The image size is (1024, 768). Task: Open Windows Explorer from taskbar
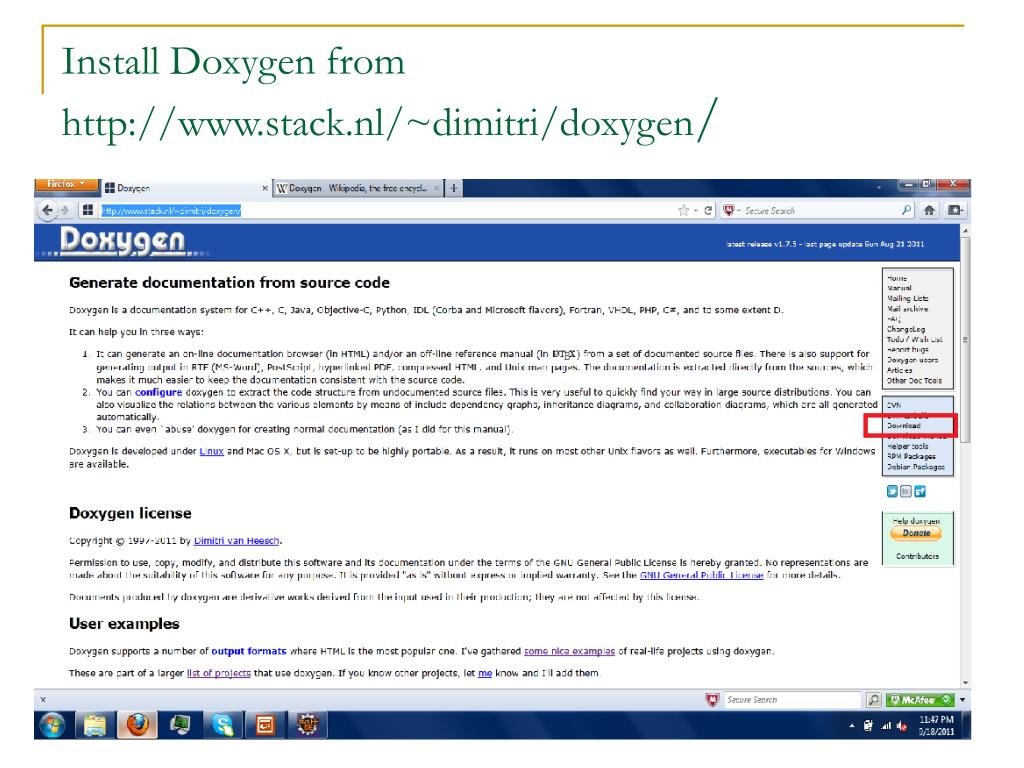[x=95, y=725]
